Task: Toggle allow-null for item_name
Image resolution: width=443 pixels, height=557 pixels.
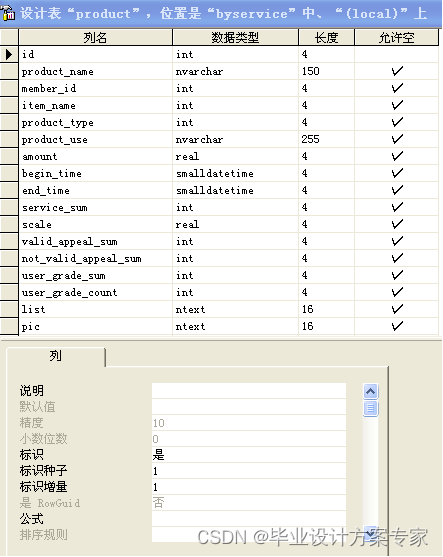Action: click(397, 106)
